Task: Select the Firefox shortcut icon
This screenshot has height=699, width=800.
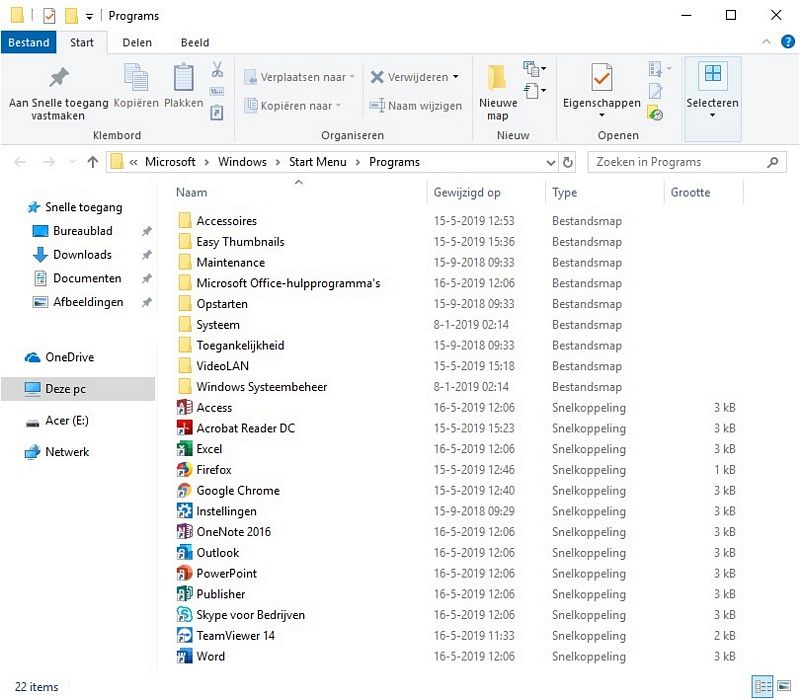Action: point(184,469)
